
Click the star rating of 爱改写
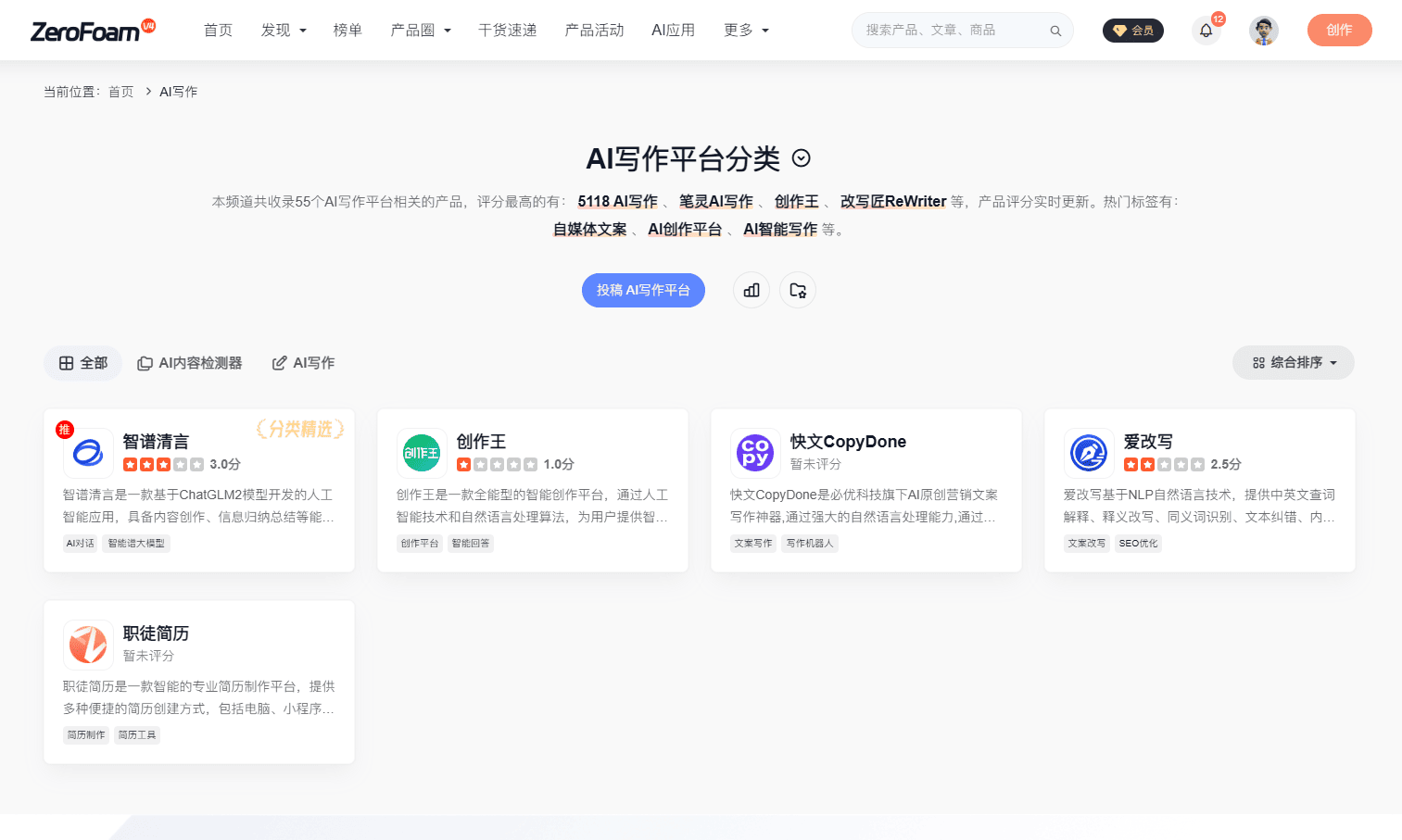[x=1164, y=464]
